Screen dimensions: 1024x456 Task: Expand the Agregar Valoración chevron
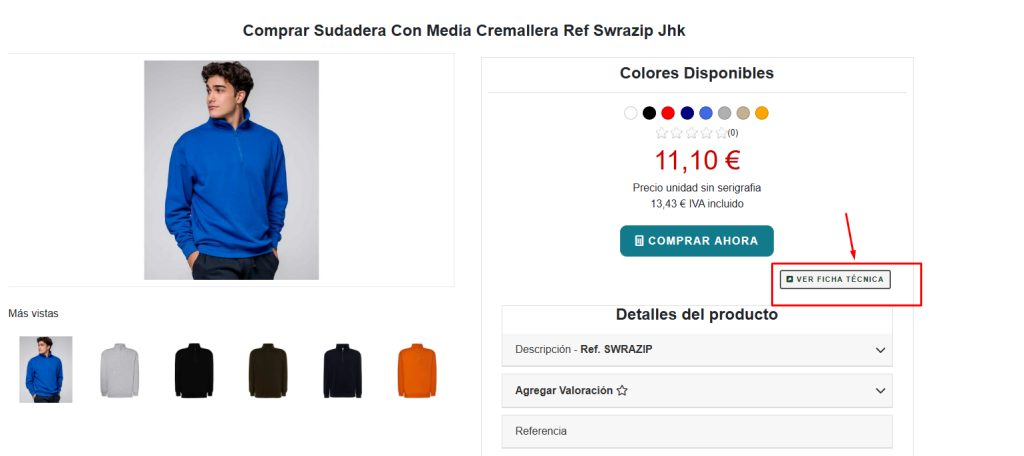pyautogui.click(x=880, y=391)
